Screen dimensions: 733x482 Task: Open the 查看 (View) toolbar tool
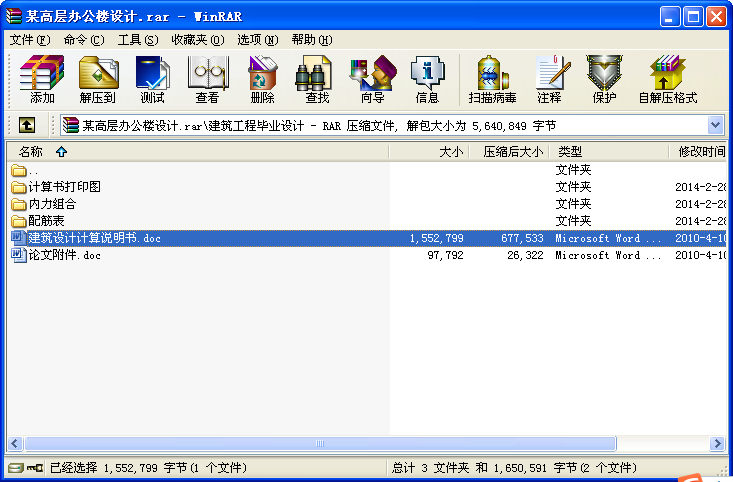207,79
